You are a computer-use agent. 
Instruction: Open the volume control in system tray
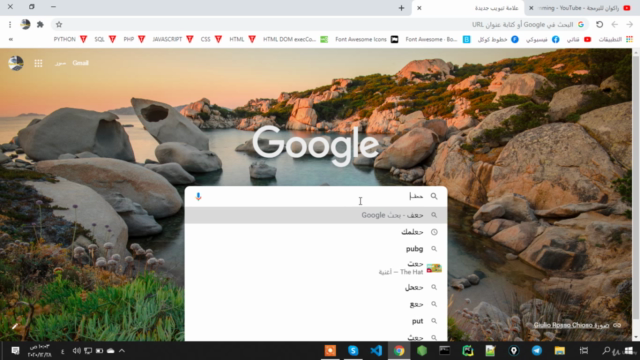[76, 351]
